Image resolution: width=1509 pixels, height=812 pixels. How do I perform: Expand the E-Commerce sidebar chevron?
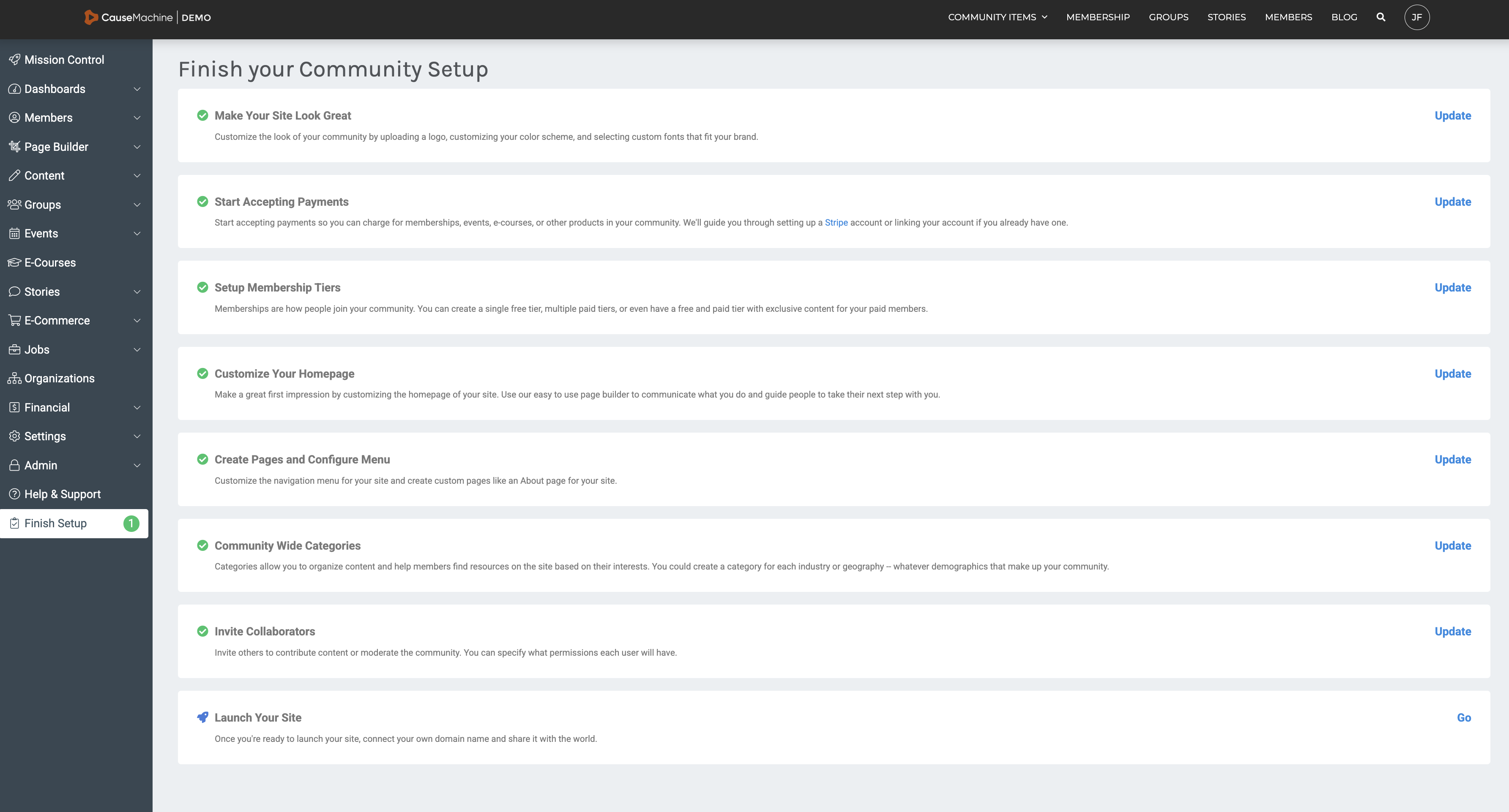[x=137, y=321]
